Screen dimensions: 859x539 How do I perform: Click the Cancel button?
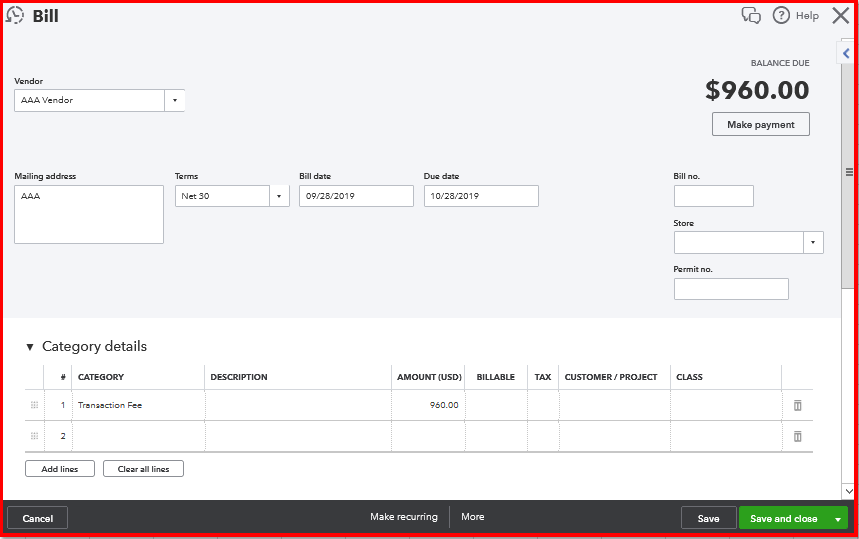pyautogui.click(x=38, y=518)
